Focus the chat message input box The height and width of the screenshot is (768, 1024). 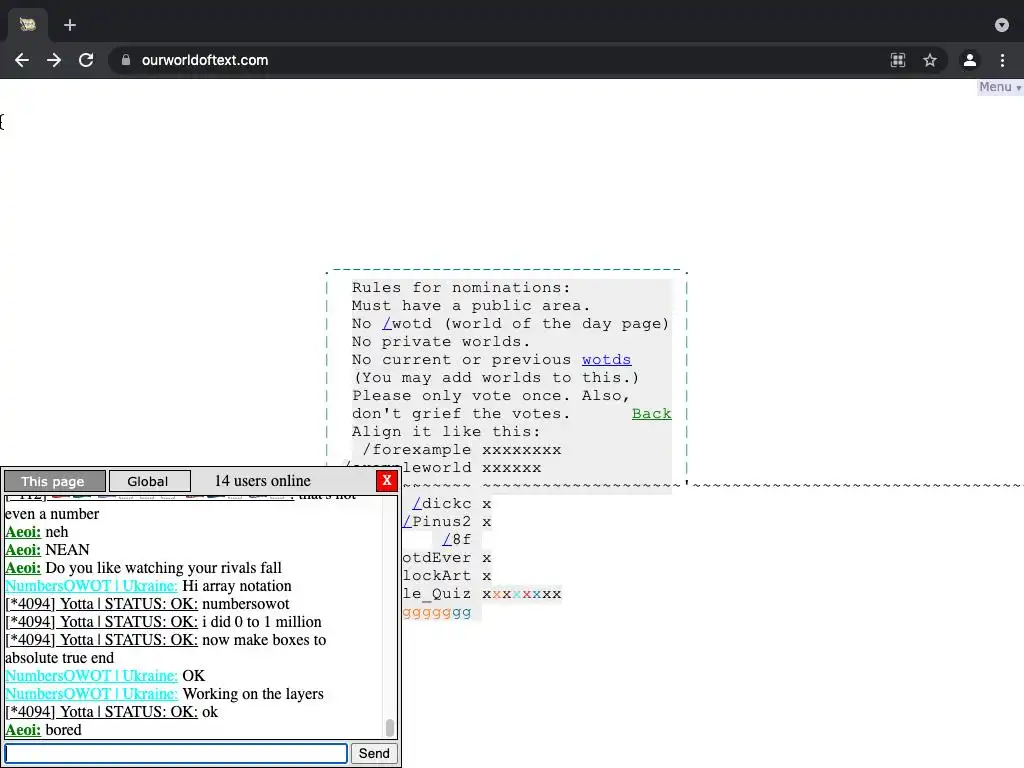point(176,753)
